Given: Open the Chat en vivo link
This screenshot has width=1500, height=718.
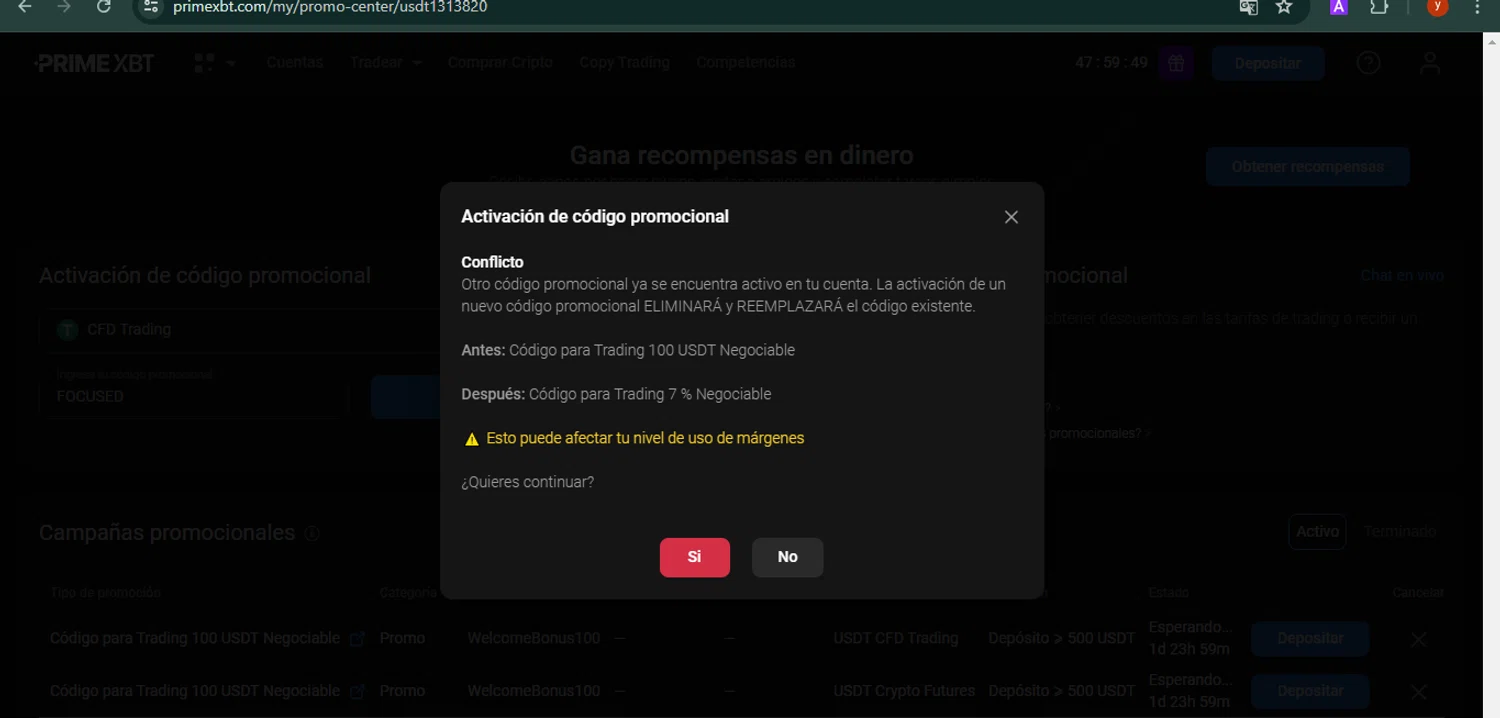Looking at the screenshot, I should (x=1402, y=275).
